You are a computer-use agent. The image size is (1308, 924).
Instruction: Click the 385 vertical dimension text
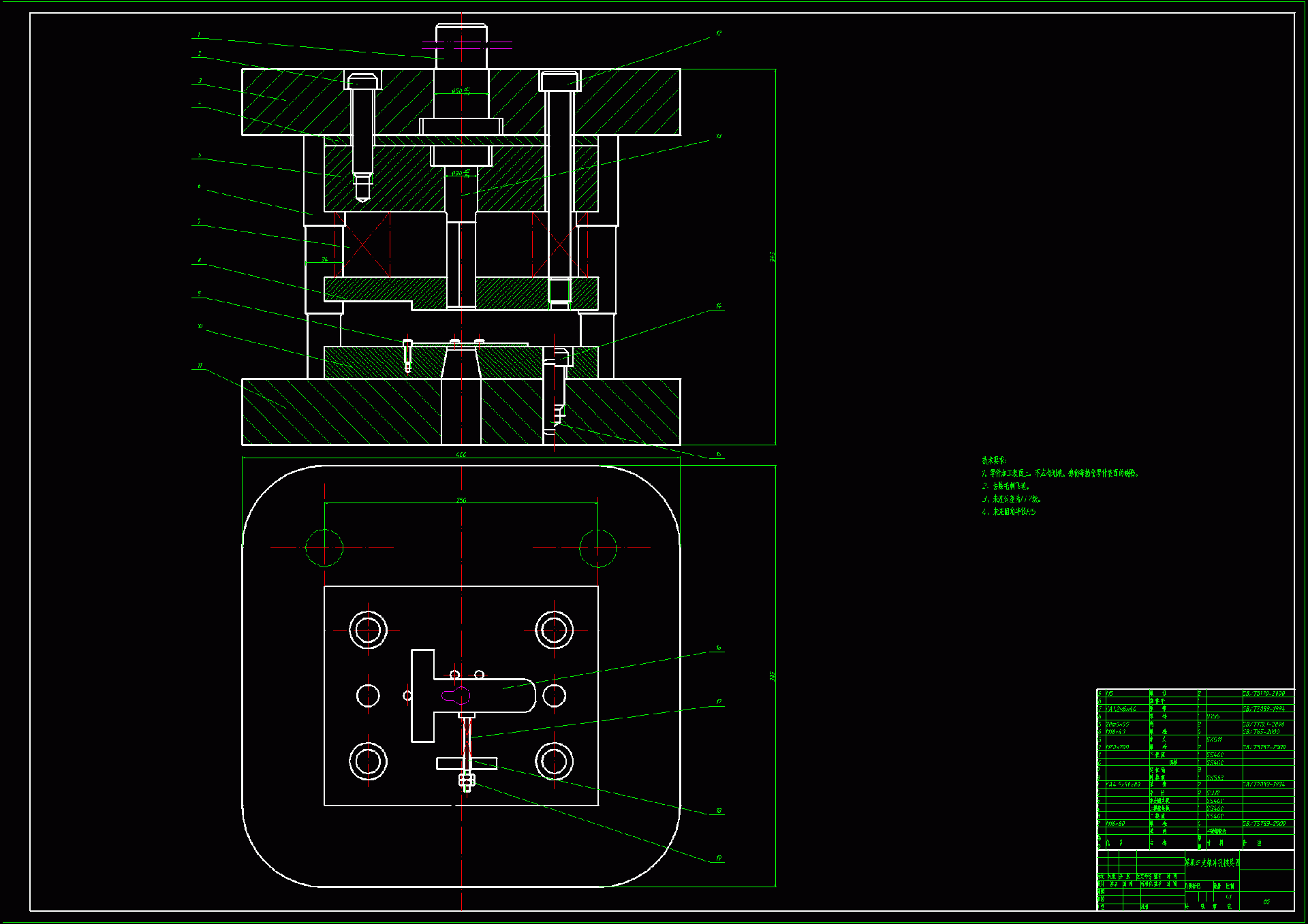(772, 676)
